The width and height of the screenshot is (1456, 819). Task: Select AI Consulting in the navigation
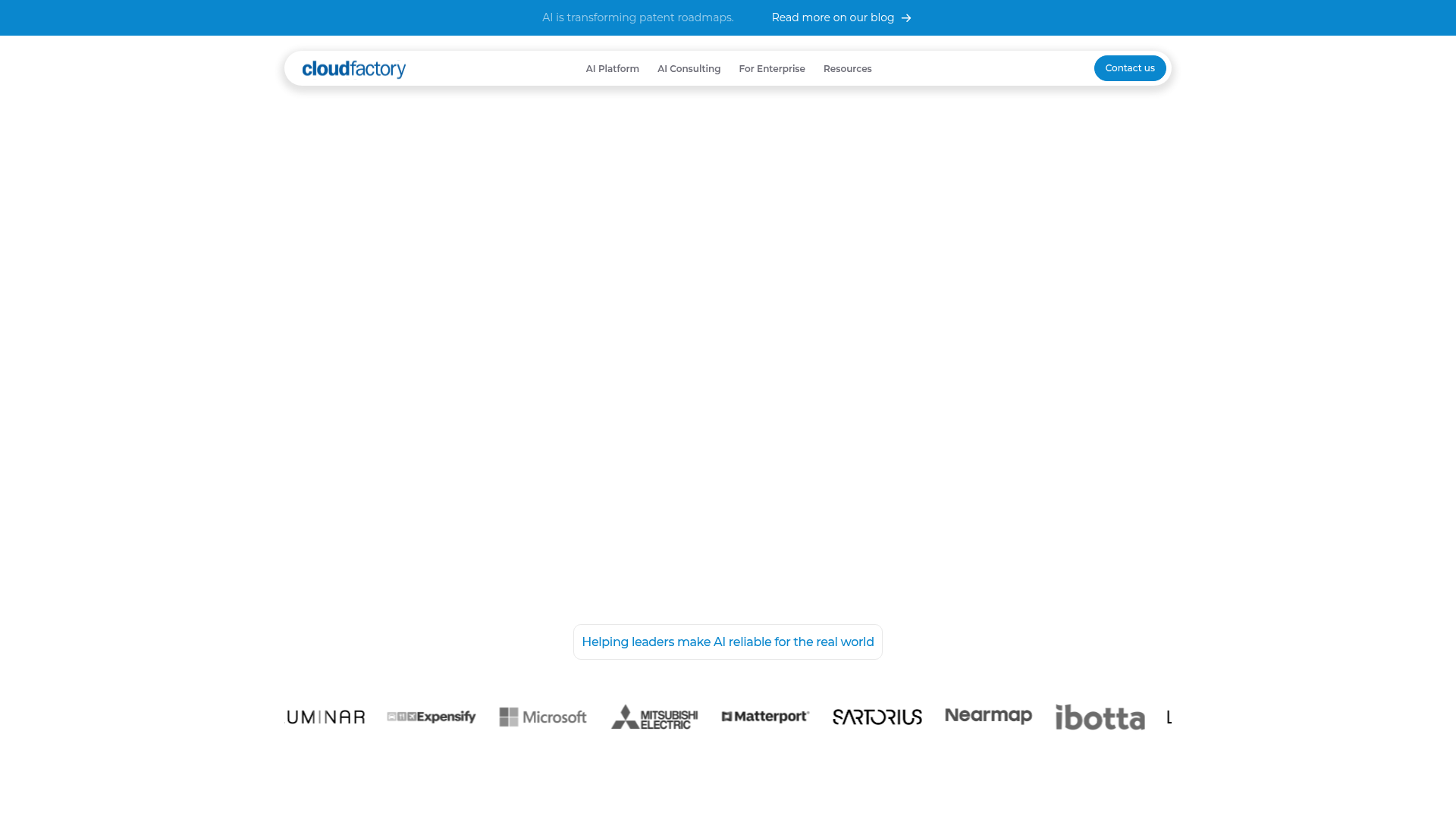pyautogui.click(x=689, y=68)
